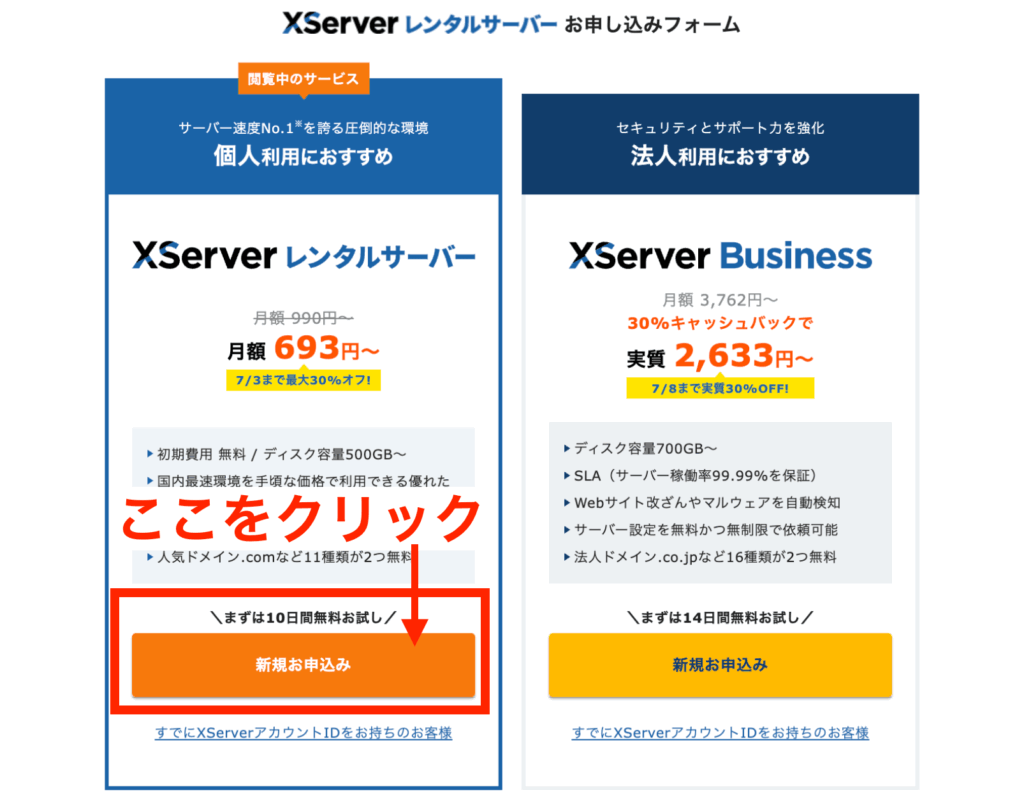Click the 人気ドメイン.com feature item
This screenshot has width=1024, height=803.
280,557
